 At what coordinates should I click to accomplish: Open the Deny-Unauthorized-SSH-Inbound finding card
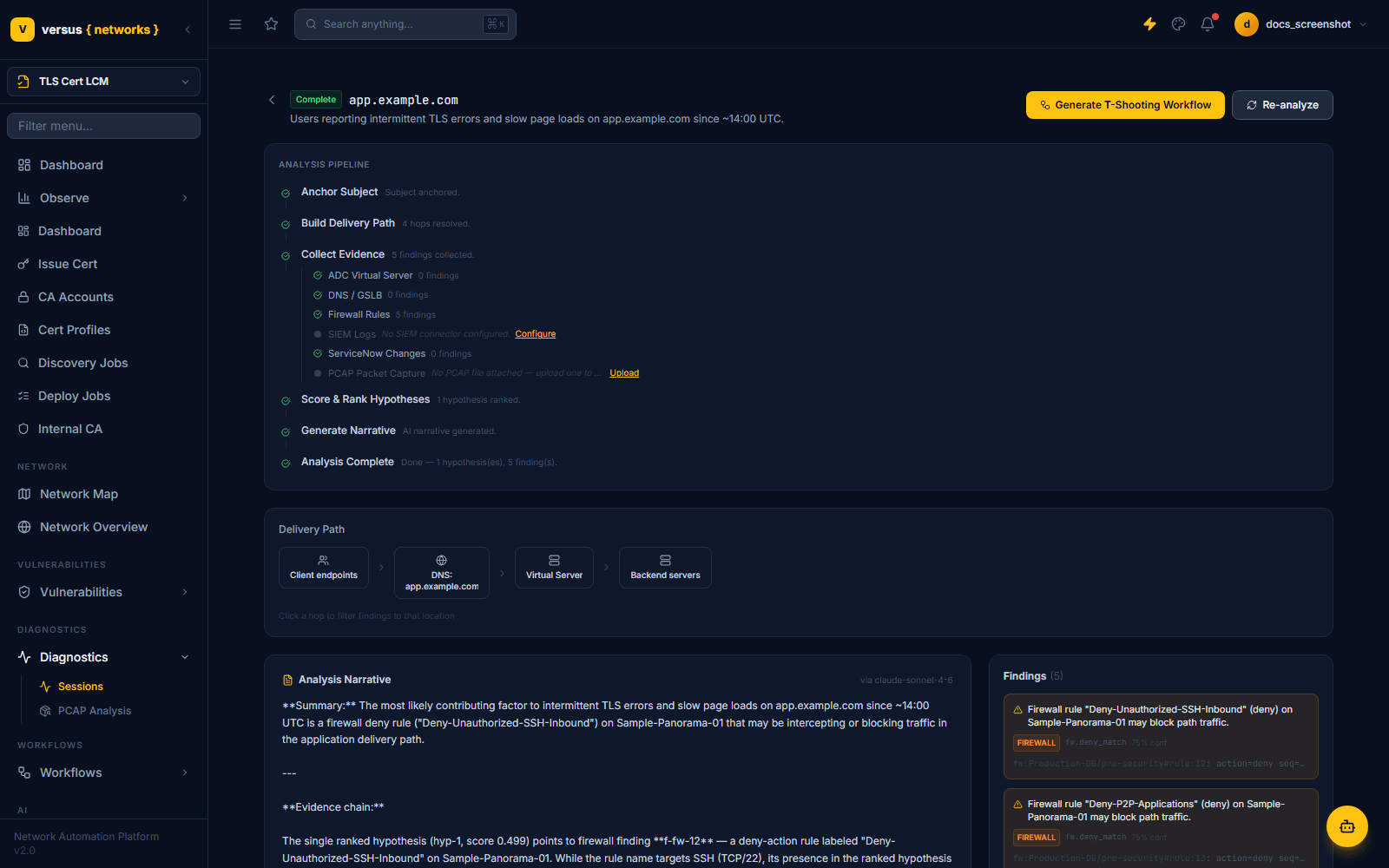tap(1161, 736)
